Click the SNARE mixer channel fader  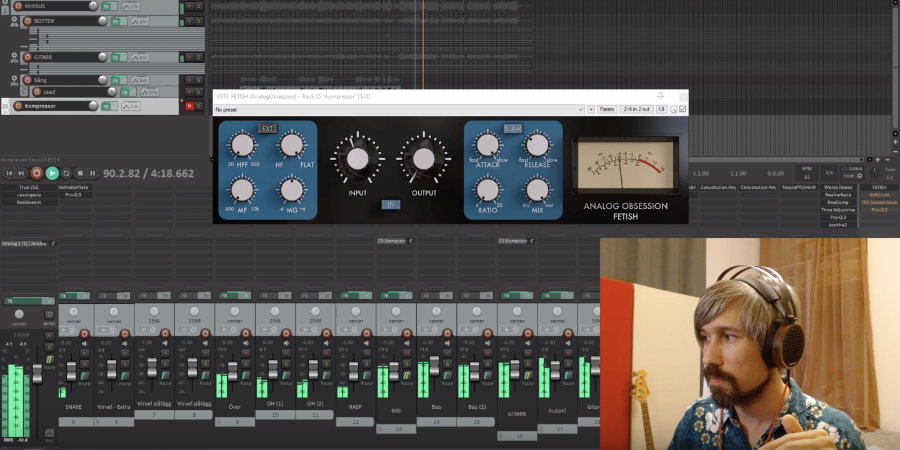71,371
